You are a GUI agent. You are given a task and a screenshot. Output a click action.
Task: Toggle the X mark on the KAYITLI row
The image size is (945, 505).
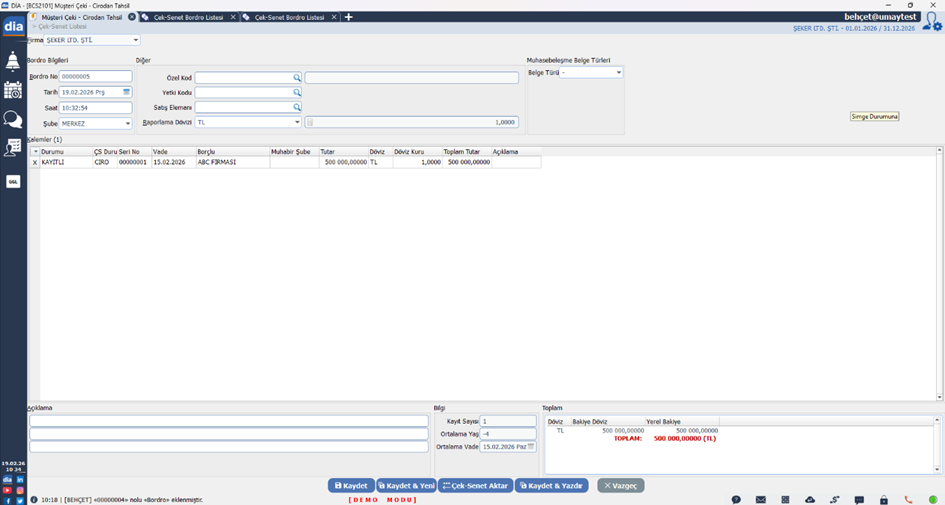point(35,161)
